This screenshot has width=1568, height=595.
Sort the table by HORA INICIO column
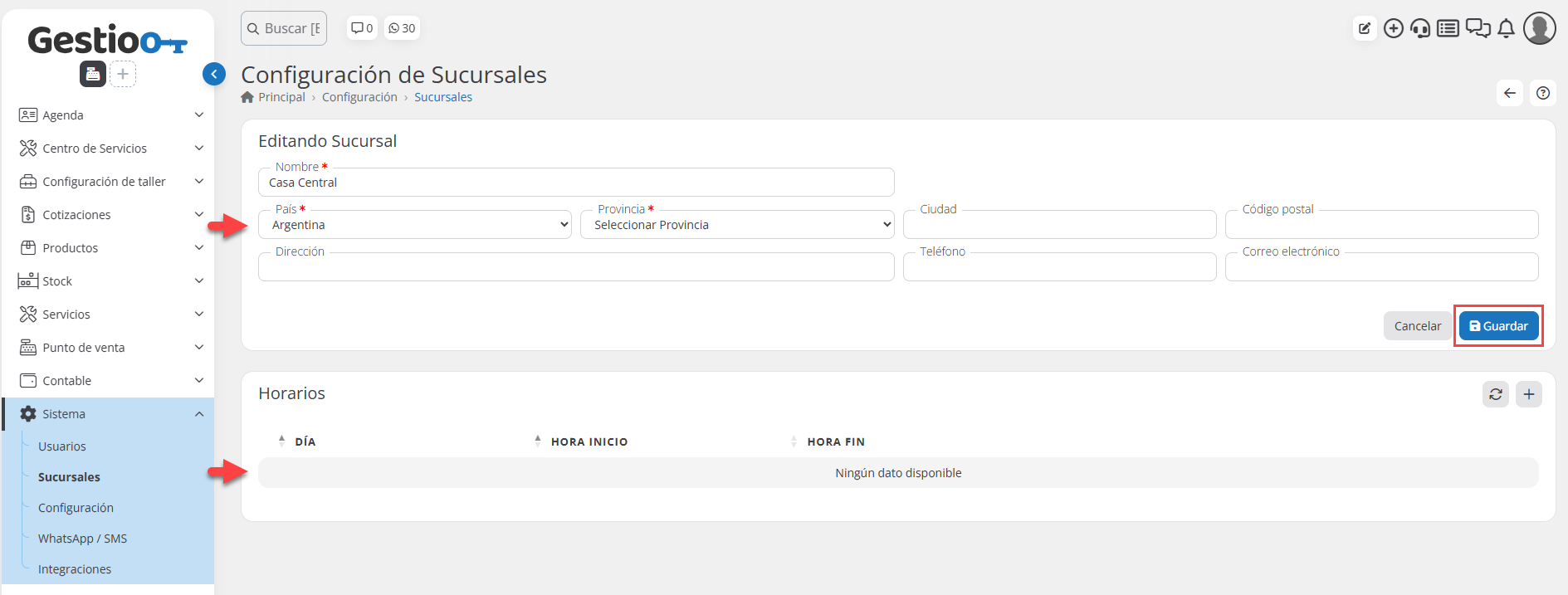tap(589, 441)
